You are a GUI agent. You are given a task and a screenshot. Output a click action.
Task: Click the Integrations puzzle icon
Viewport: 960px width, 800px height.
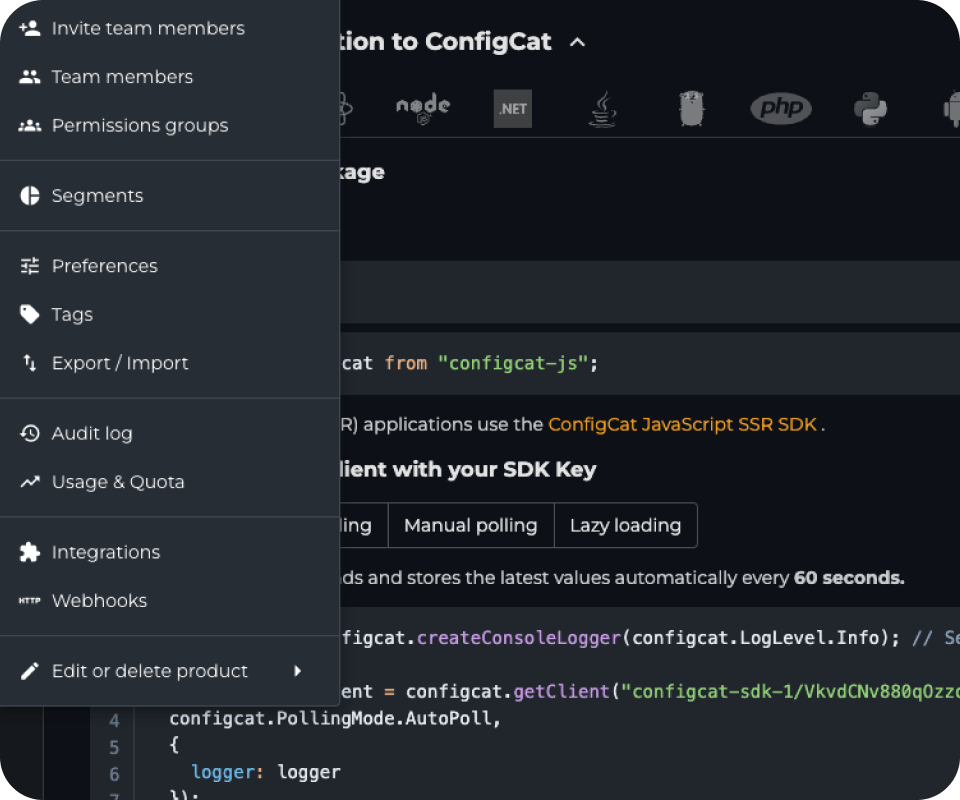(x=29, y=552)
